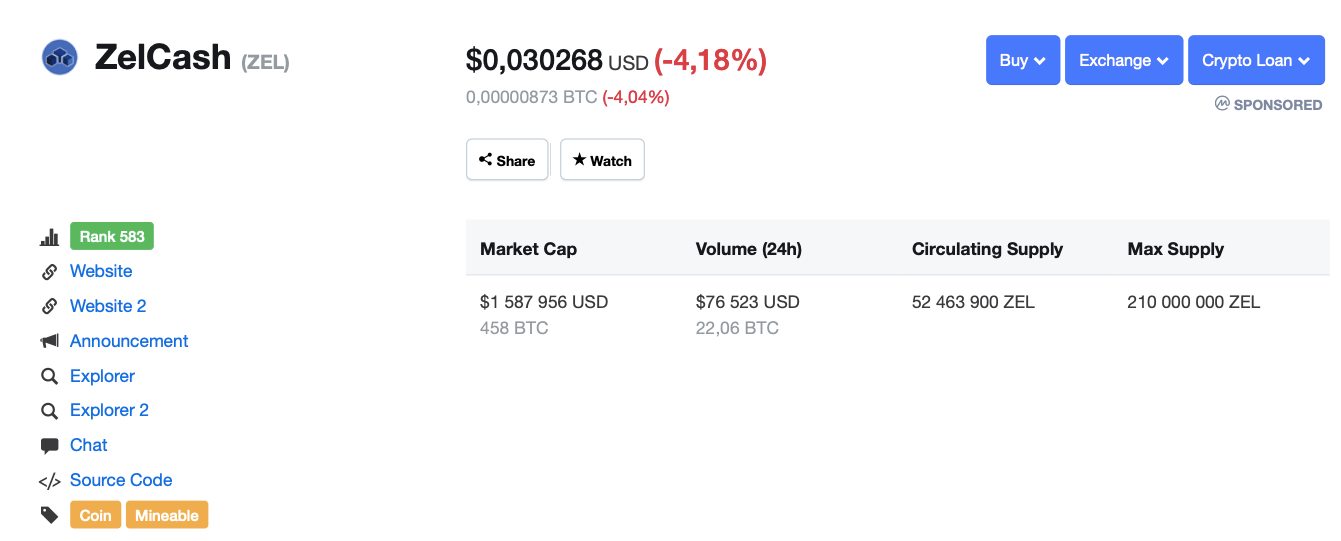Visit the Explorer 2 link
Screen dimensions: 1341x541
pyautogui.click(x=109, y=410)
